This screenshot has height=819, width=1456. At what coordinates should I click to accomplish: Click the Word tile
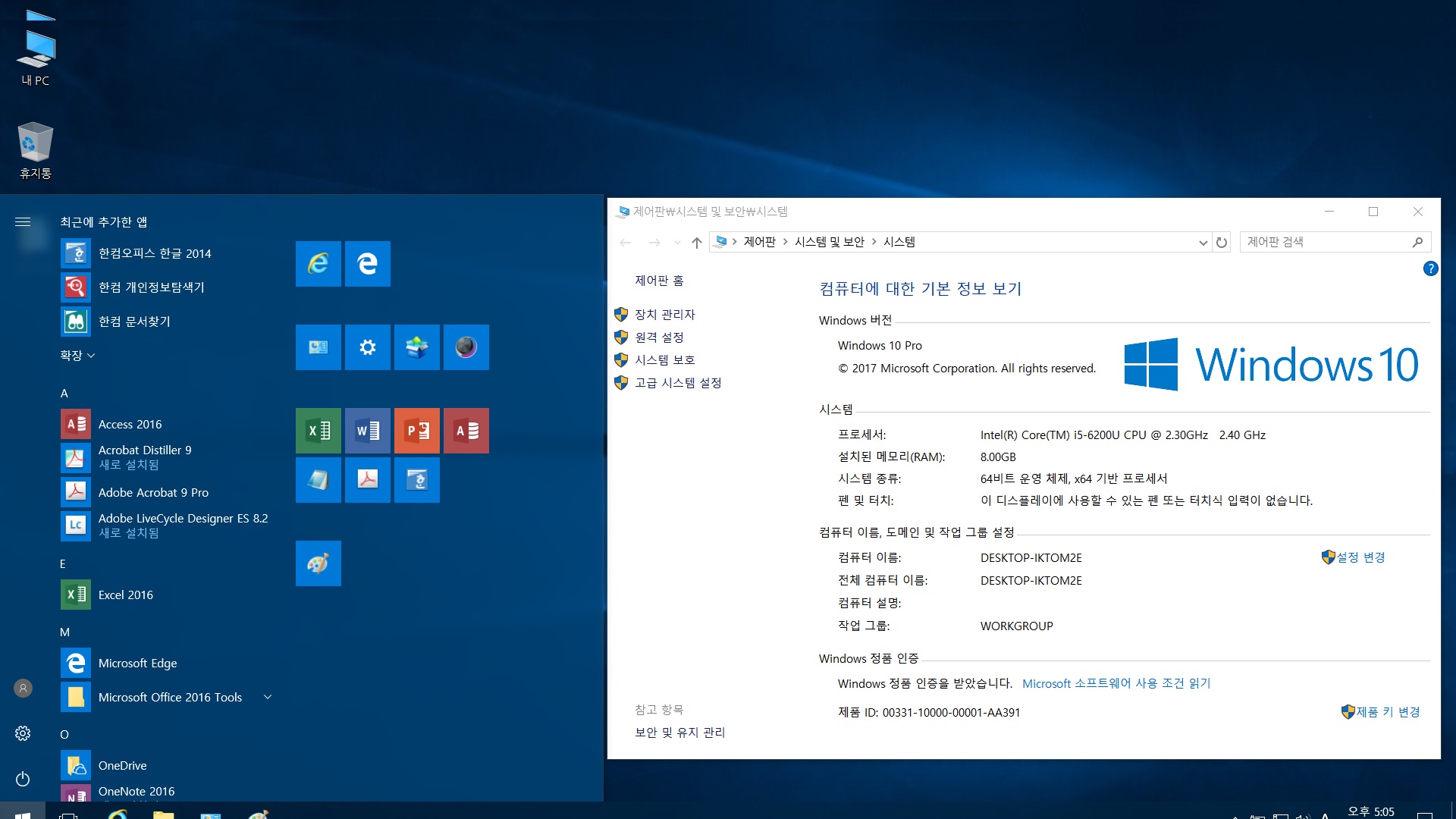click(x=368, y=431)
